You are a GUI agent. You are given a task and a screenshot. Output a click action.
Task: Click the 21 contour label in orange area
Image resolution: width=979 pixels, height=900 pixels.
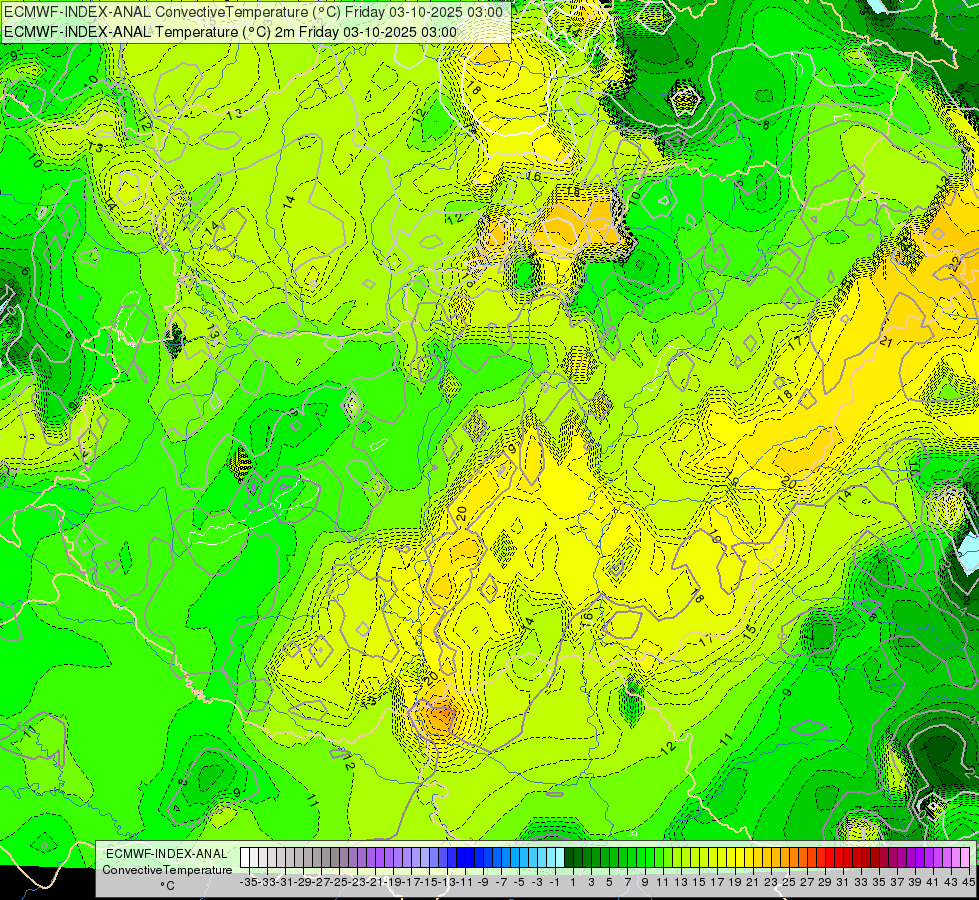pyautogui.click(x=885, y=342)
